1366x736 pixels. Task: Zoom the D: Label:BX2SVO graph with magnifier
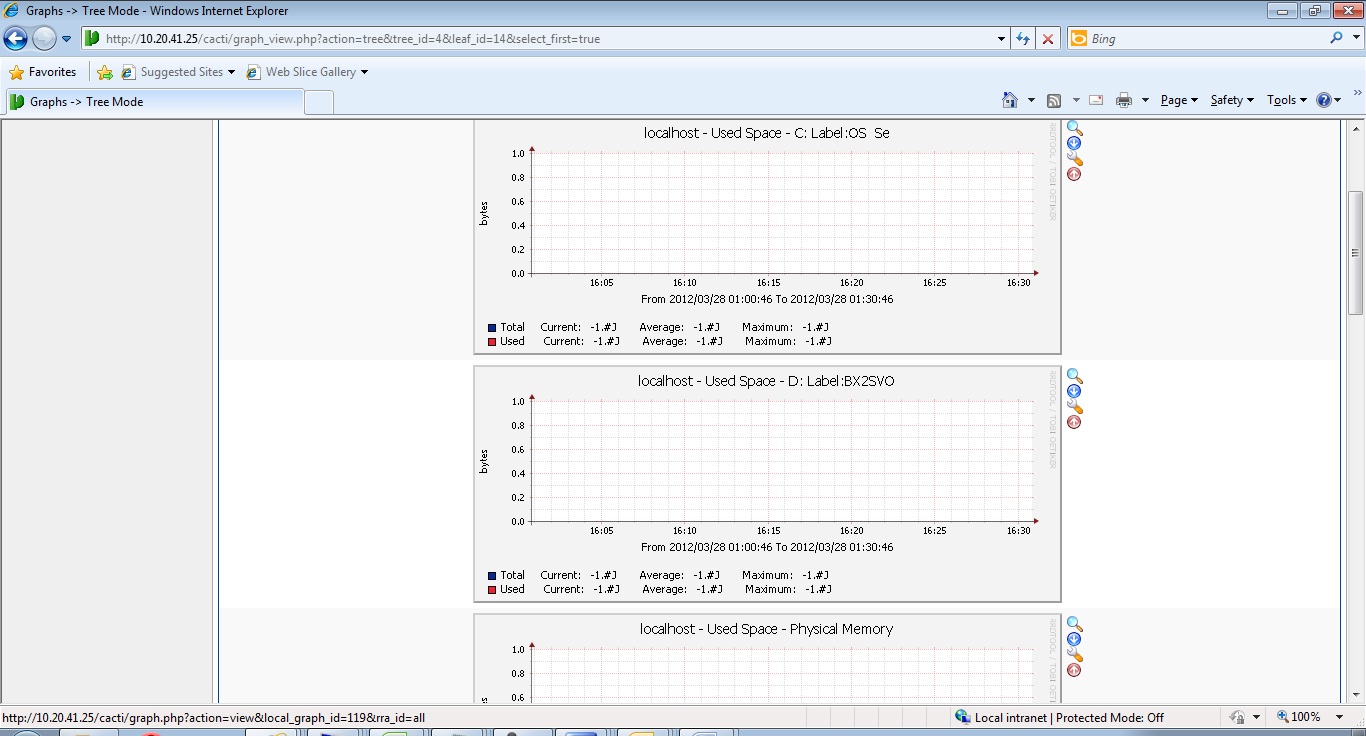1074,376
